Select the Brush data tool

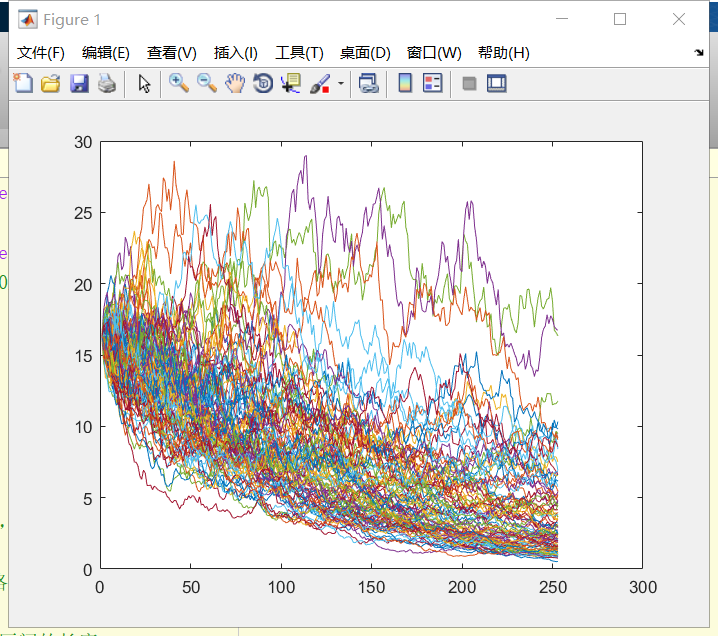coord(320,84)
